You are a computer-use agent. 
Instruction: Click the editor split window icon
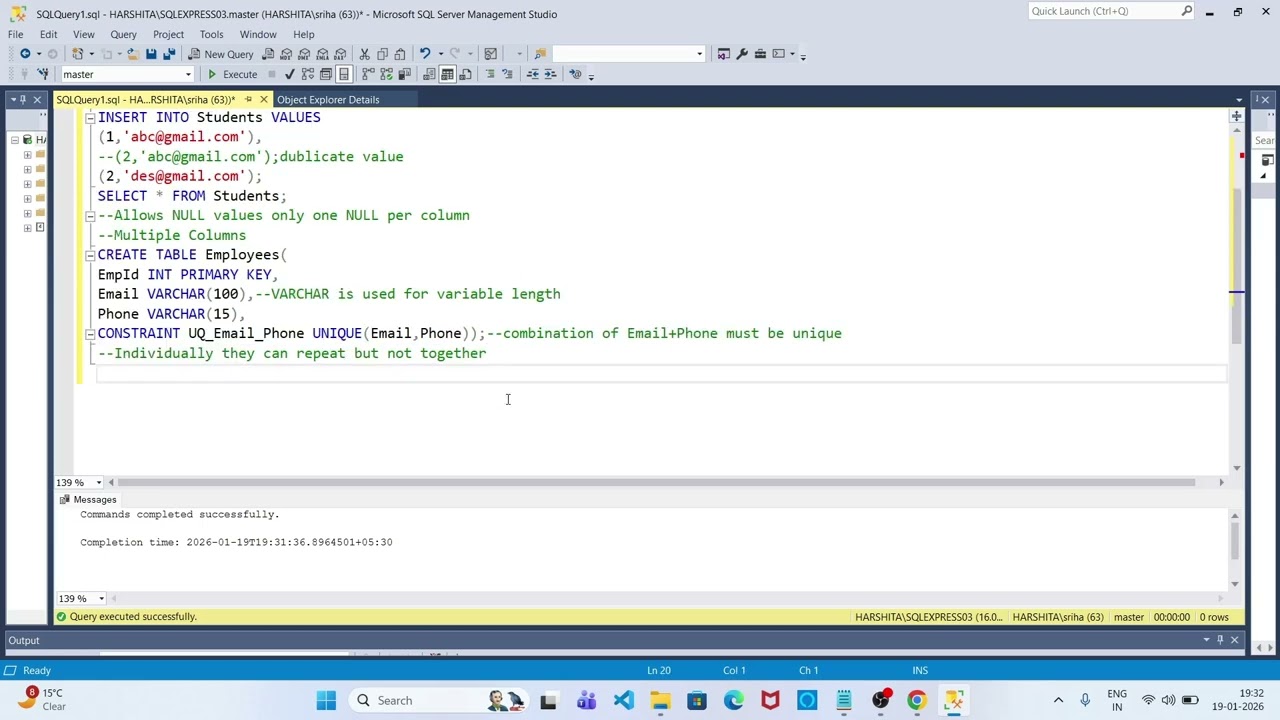coord(1237,117)
